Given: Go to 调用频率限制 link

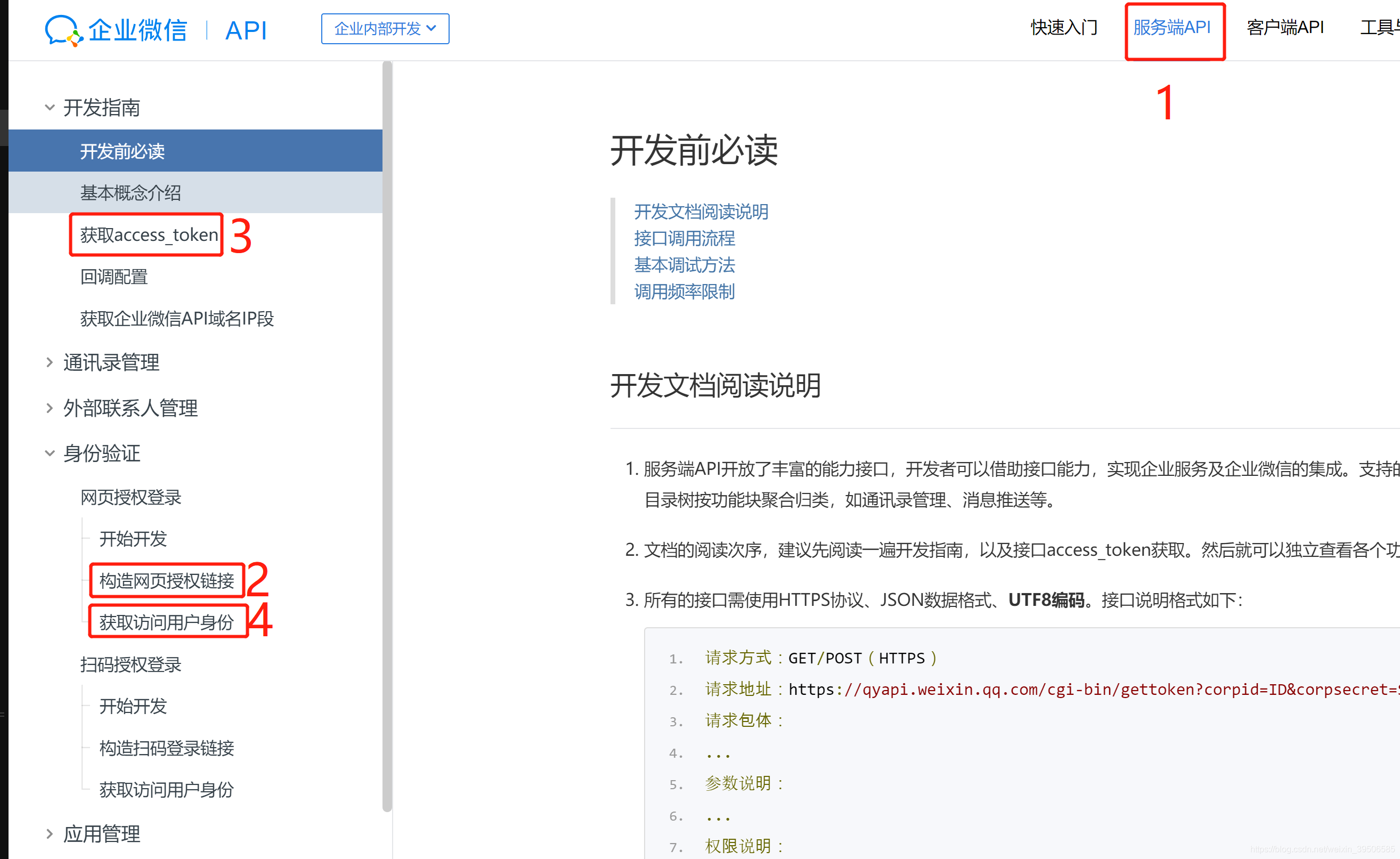Looking at the screenshot, I should click(684, 291).
